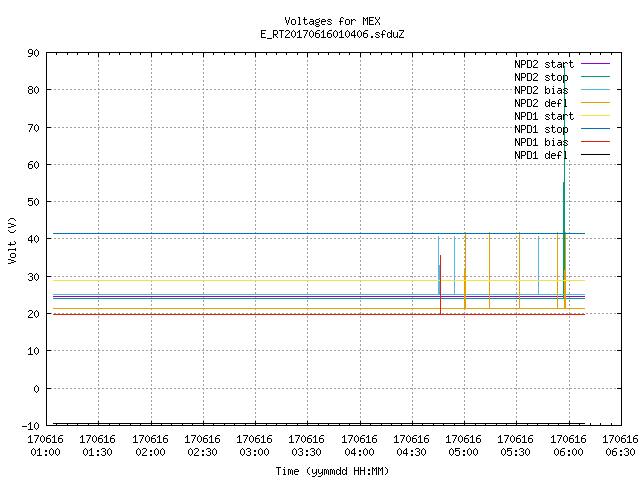Click the 'Volt (V)' y-axis label
This screenshot has width=640, height=480.
tap(12, 240)
